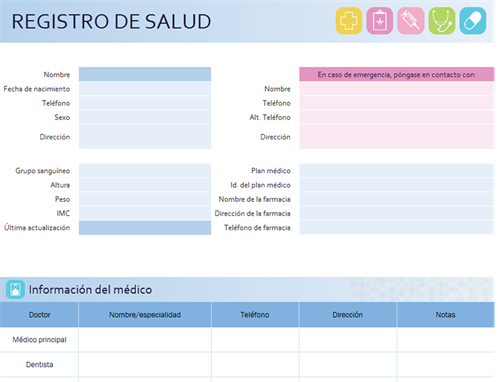Select the Dentista row label

(39, 364)
